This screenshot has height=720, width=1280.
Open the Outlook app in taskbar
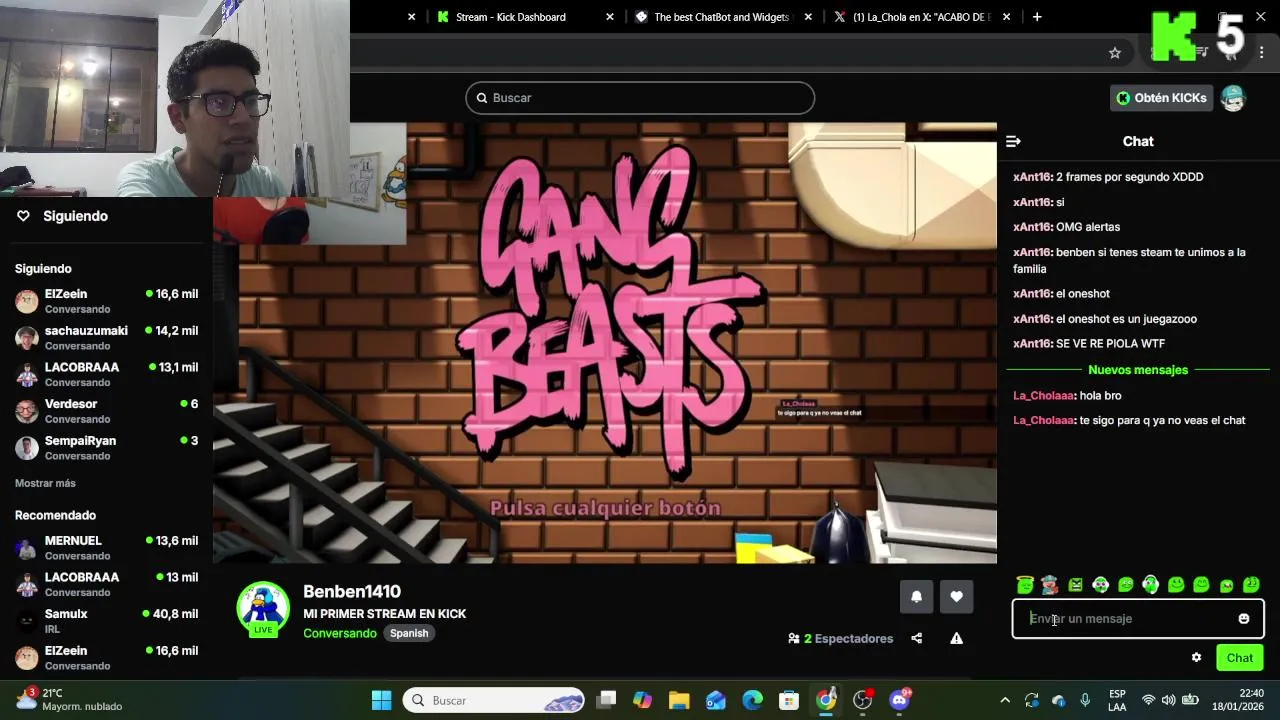pos(716,700)
